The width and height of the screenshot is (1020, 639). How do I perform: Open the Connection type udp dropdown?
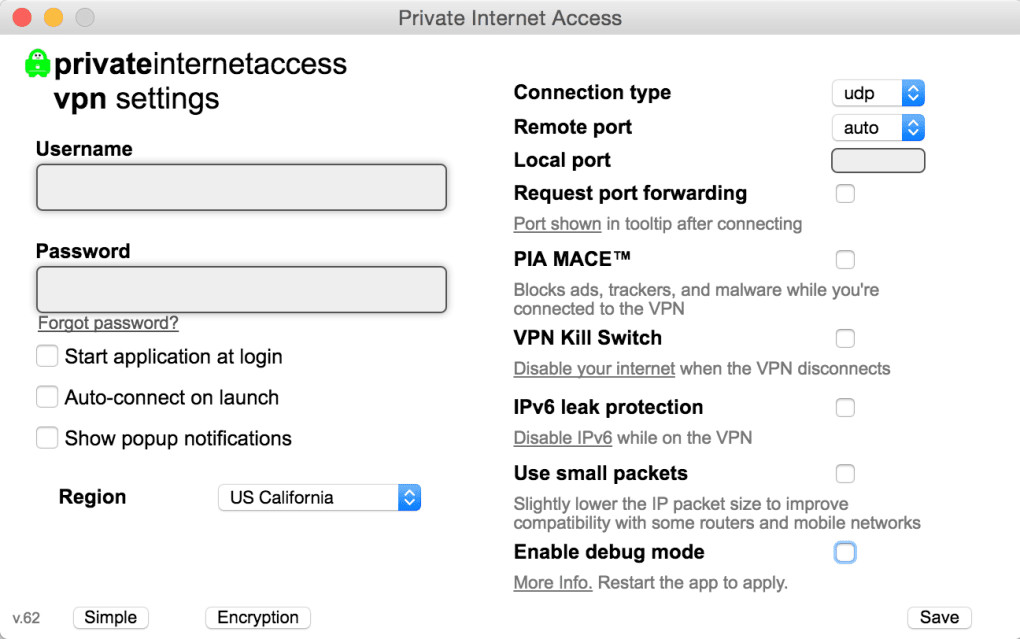point(878,93)
